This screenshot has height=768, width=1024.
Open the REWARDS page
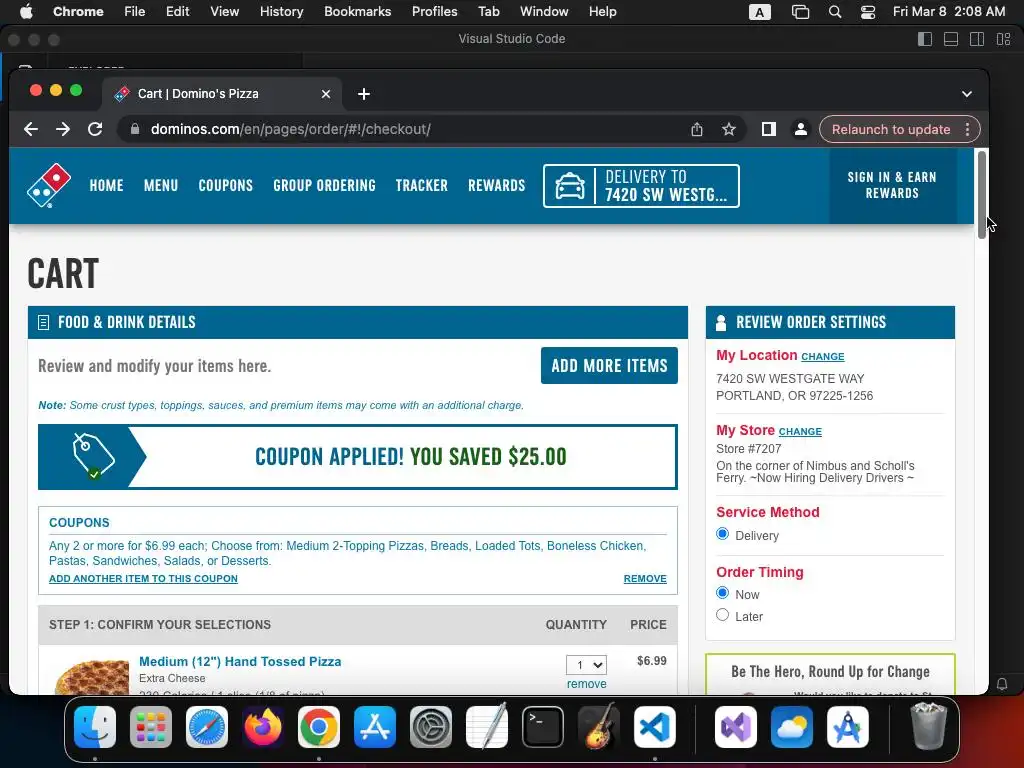(x=496, y=185)
